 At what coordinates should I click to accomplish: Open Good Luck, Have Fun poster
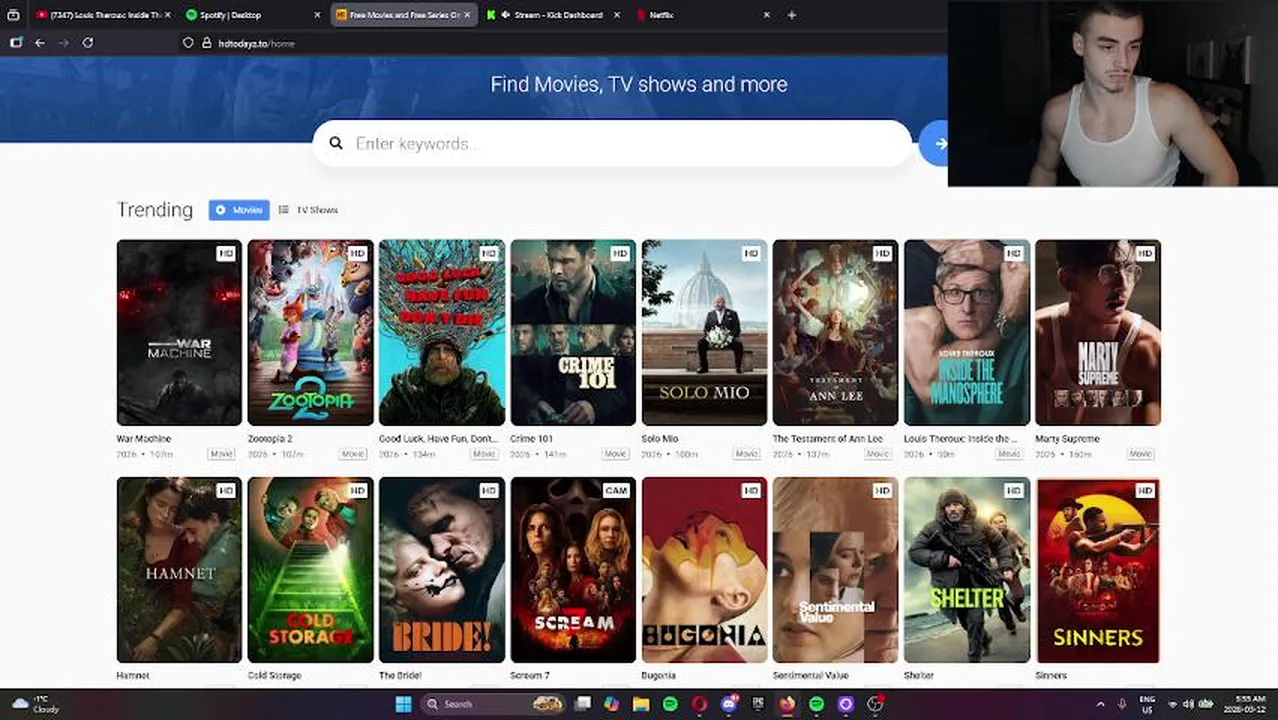442,332
